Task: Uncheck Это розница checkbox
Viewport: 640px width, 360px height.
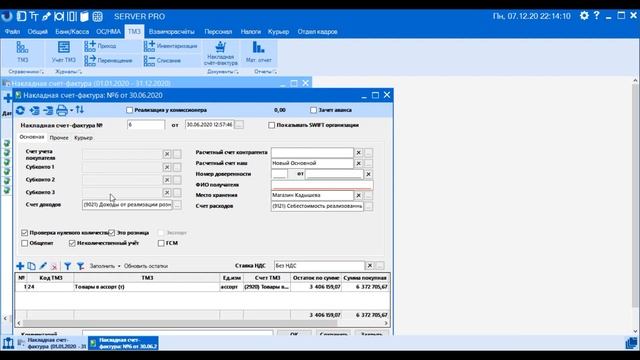Action: point(112,233)
